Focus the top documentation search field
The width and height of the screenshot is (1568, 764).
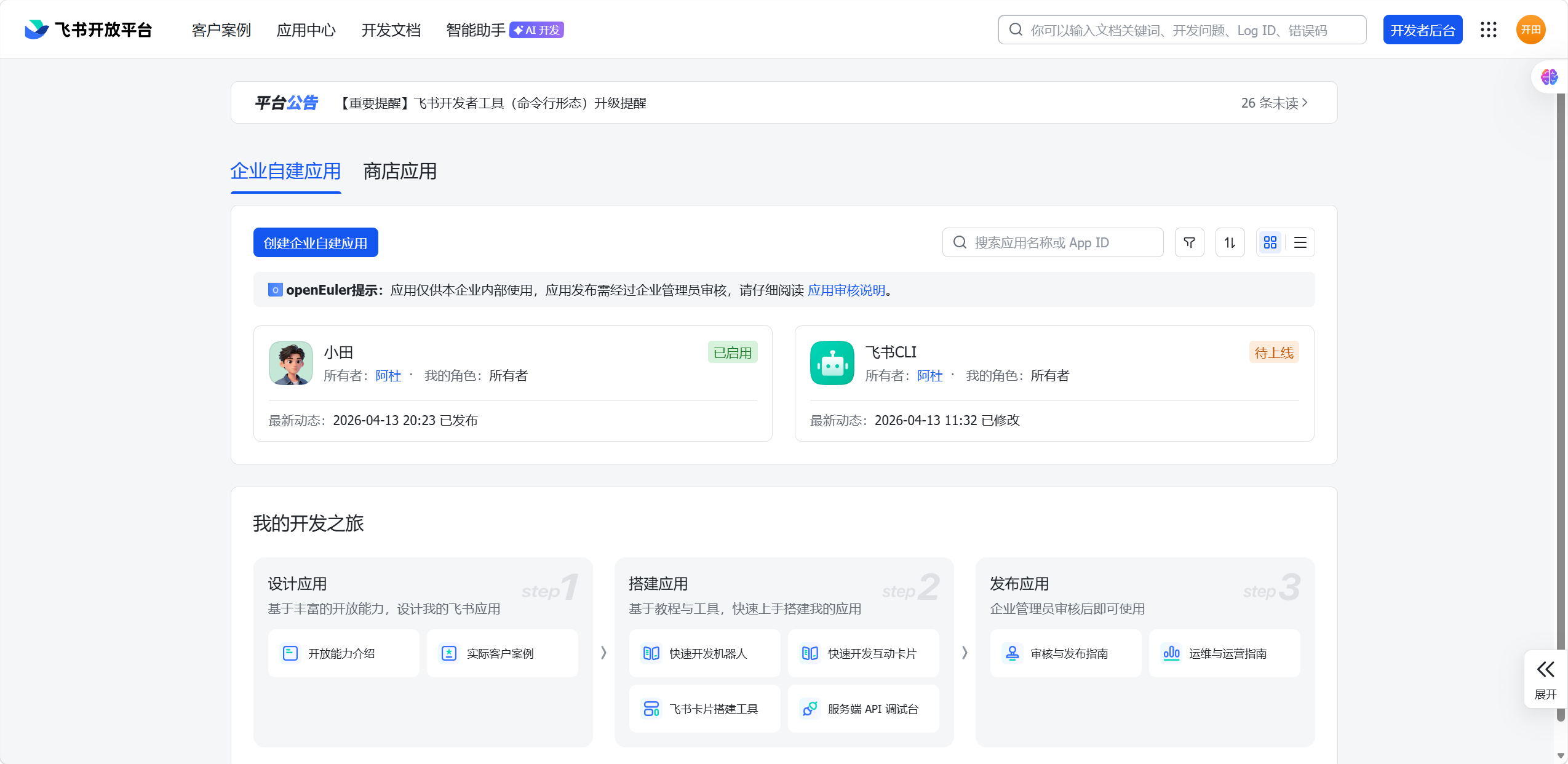[1182, 30]
